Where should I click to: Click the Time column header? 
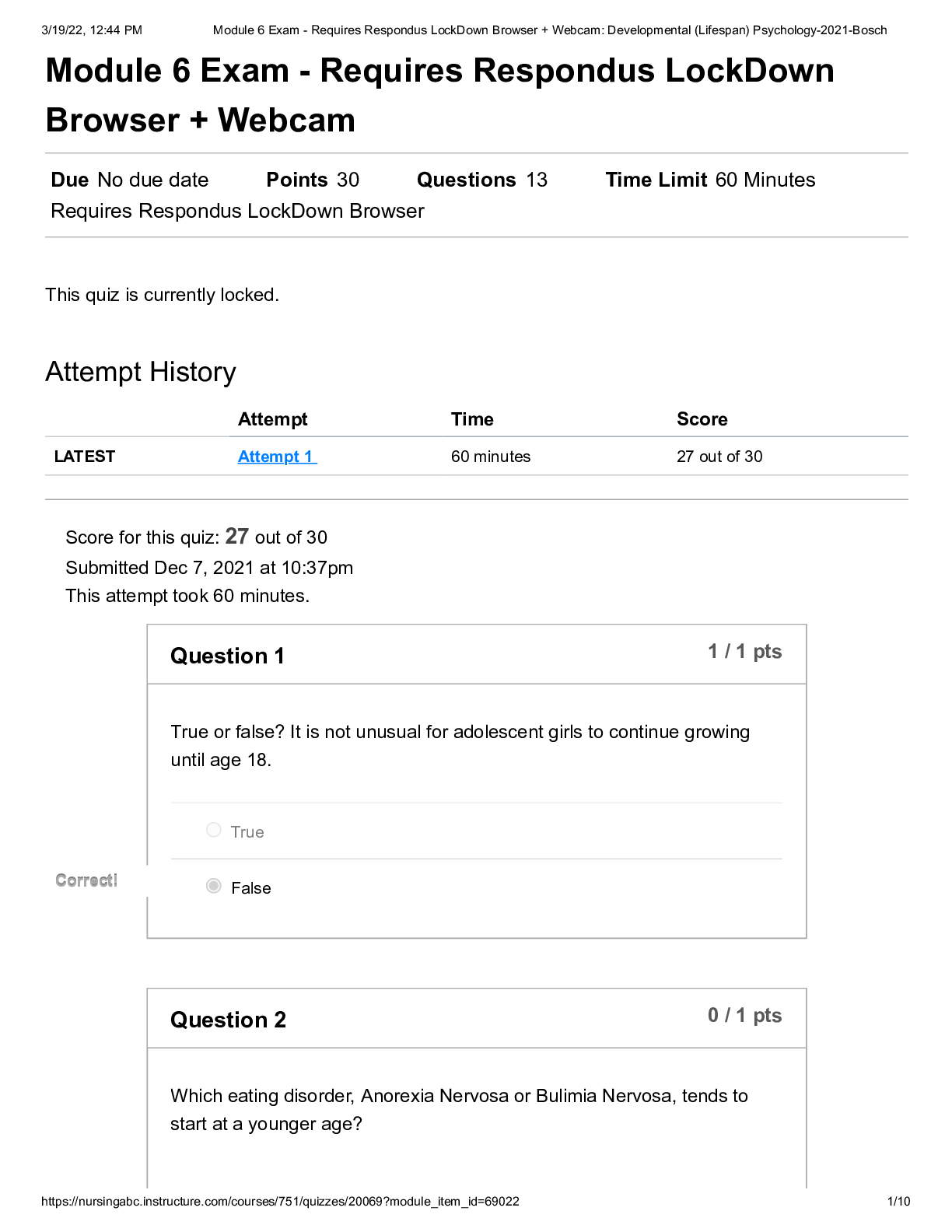472,419
